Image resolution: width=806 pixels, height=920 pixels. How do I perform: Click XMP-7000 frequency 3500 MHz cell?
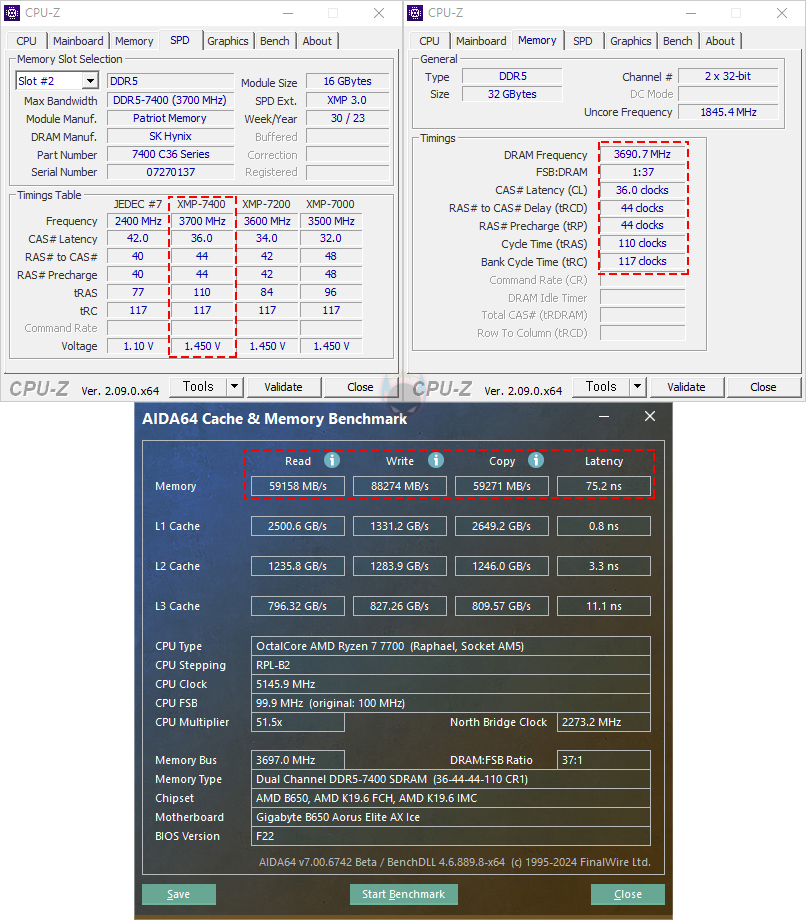pyautogui.click(x=331, y=221)
